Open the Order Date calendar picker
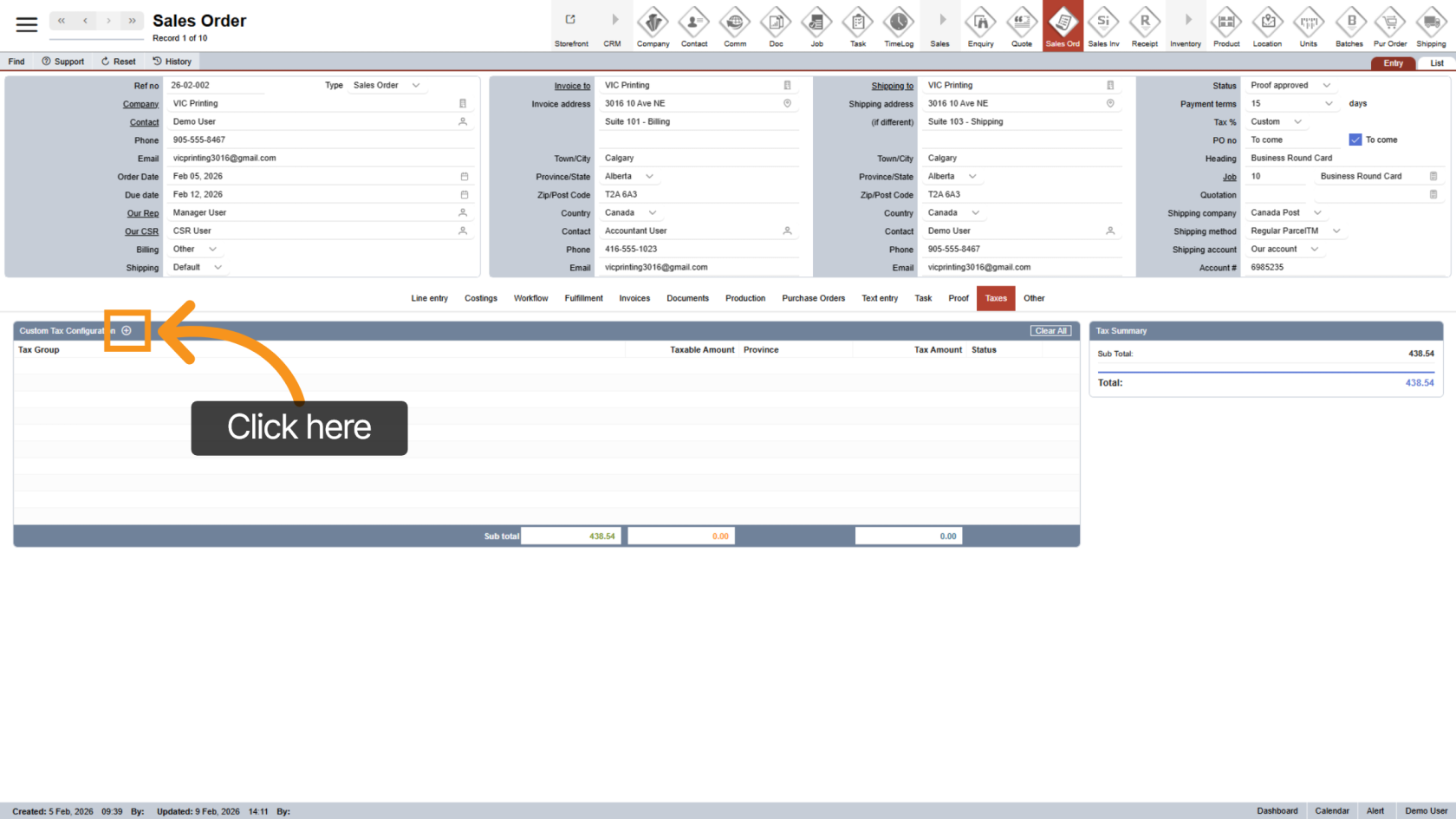This screenshot has width=1456, height=819. point(464,177)
